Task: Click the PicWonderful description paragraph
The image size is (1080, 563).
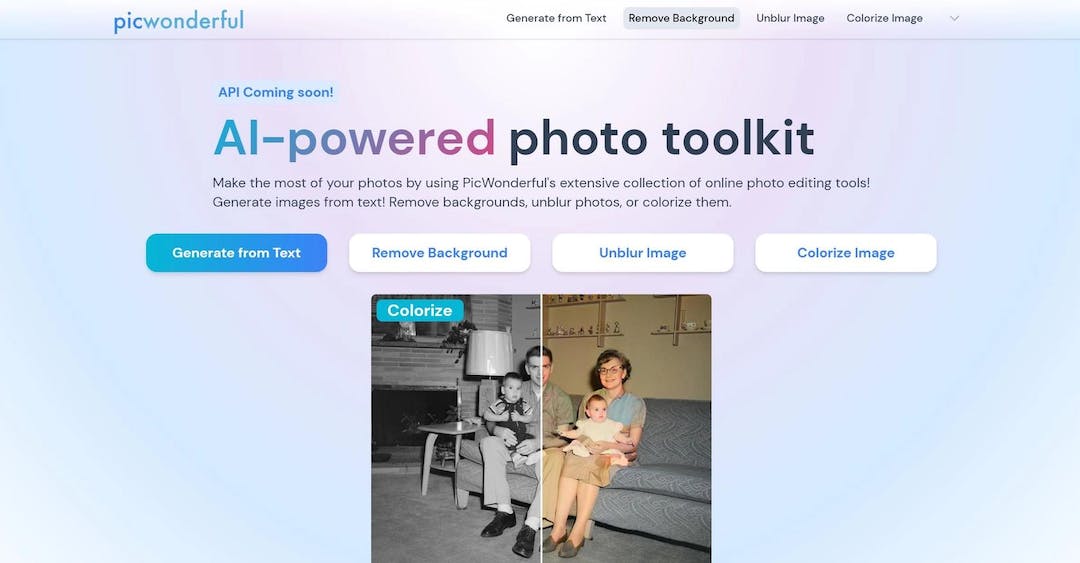Action: click(x=541, y=192)
